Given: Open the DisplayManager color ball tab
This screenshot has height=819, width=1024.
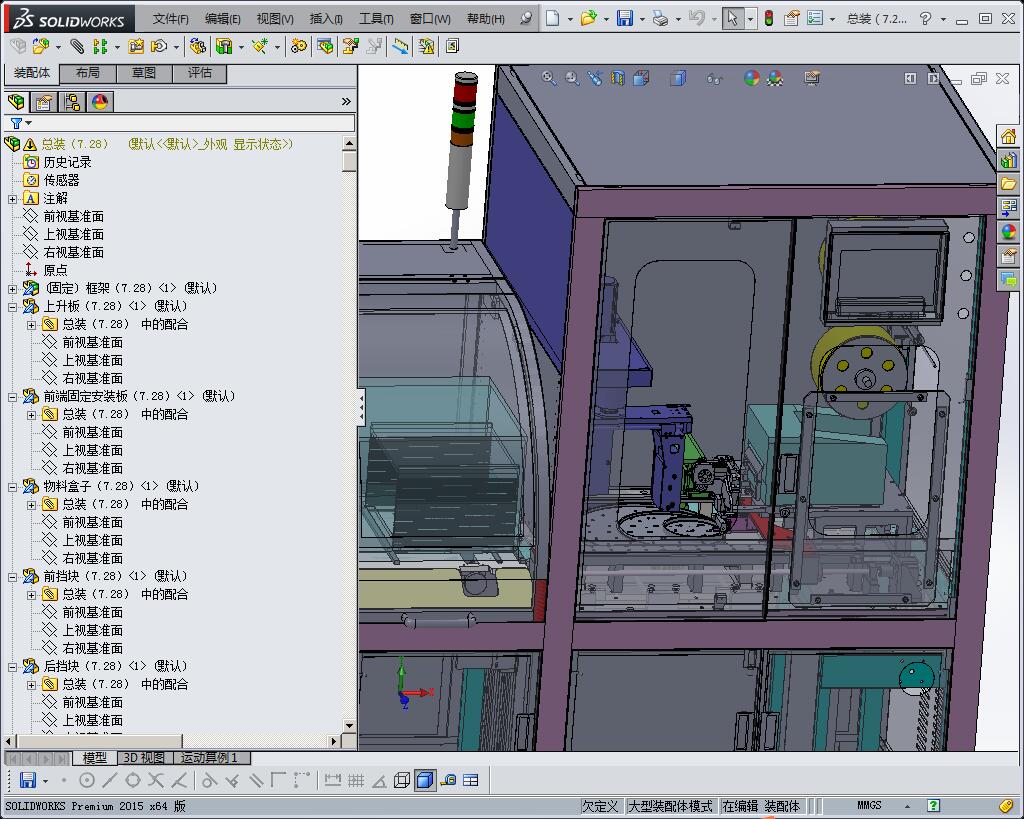Looking at the screenshot, I should (100, 102).
